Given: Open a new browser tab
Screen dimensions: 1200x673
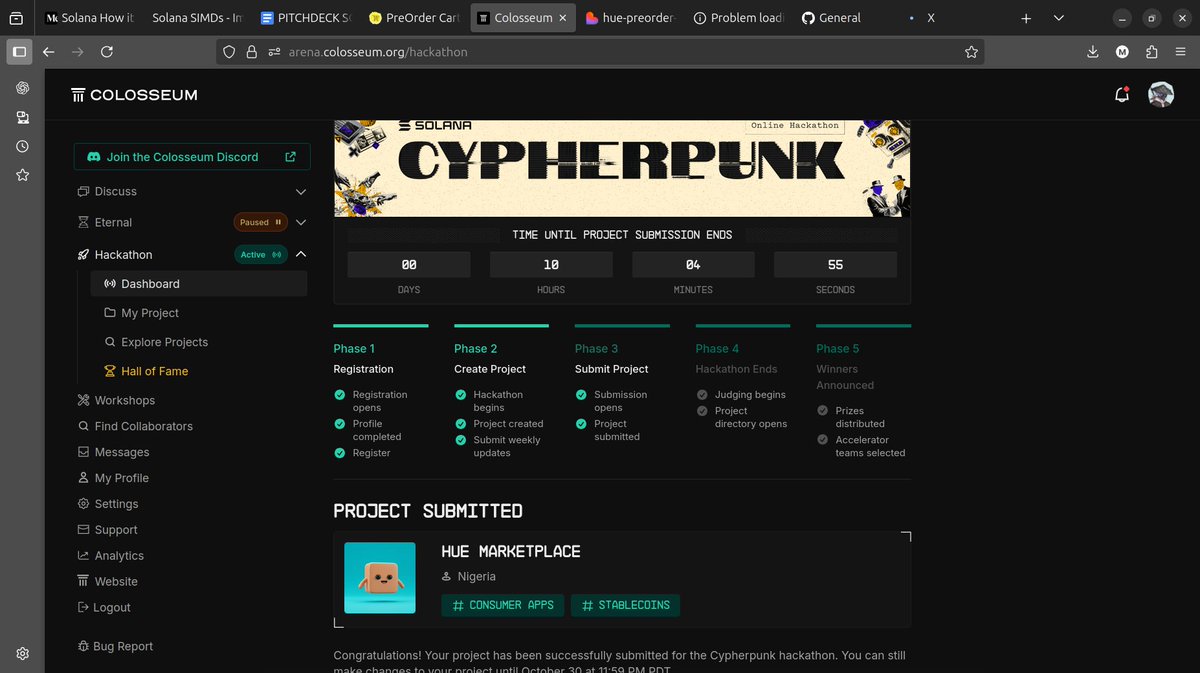Looking at the screenshot, I should (x=1026, y=18).
